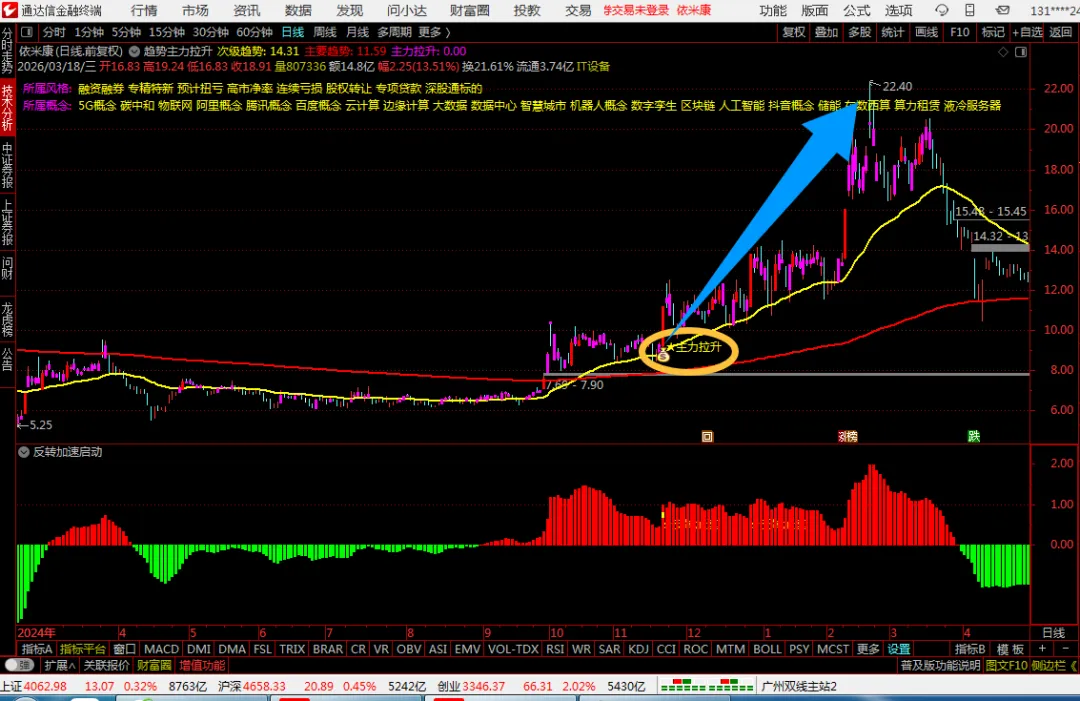Screen dimensions: 1080x701
Task: Click the 涨榜 marker under the chart
Action: 848,436
